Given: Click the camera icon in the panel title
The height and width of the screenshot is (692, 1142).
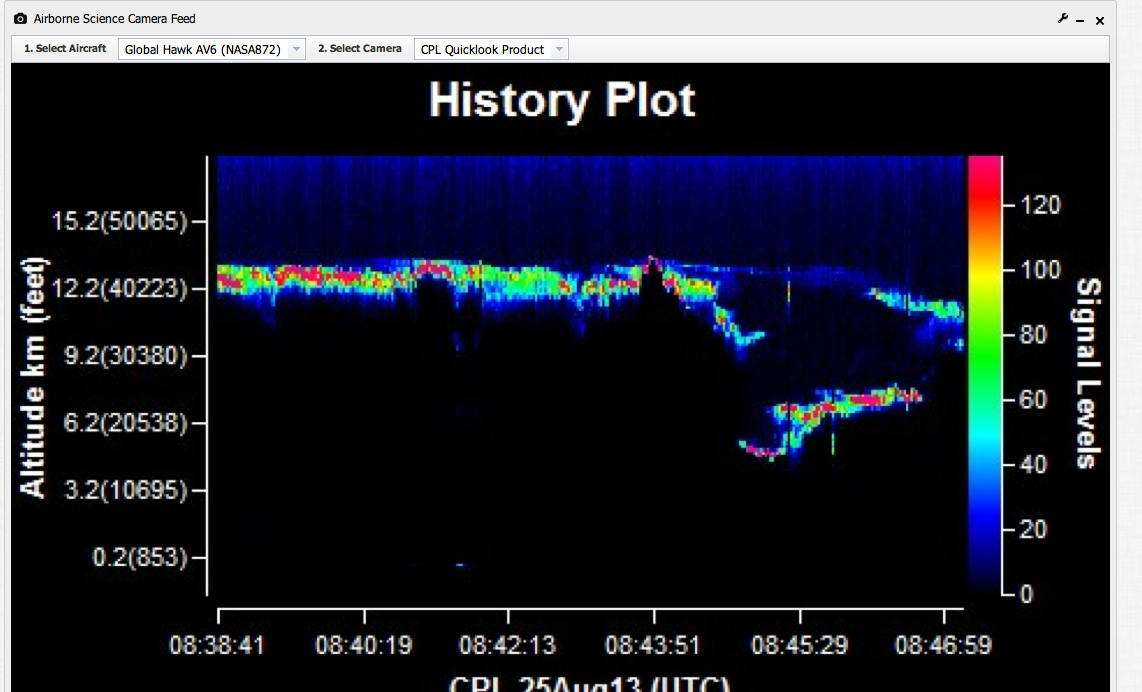Looking at the screenshot, I should [20, 19].
